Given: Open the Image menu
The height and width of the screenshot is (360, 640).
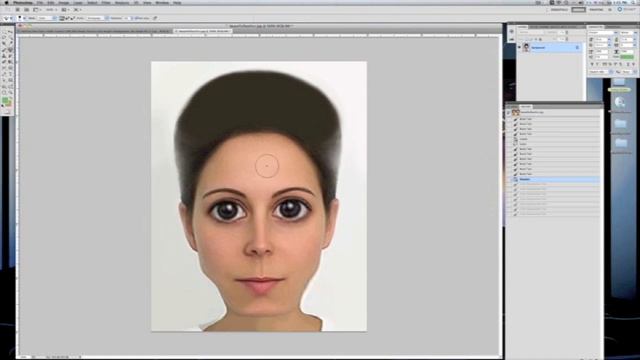Looking at the screenshot, I should click(x=64, y=2).
